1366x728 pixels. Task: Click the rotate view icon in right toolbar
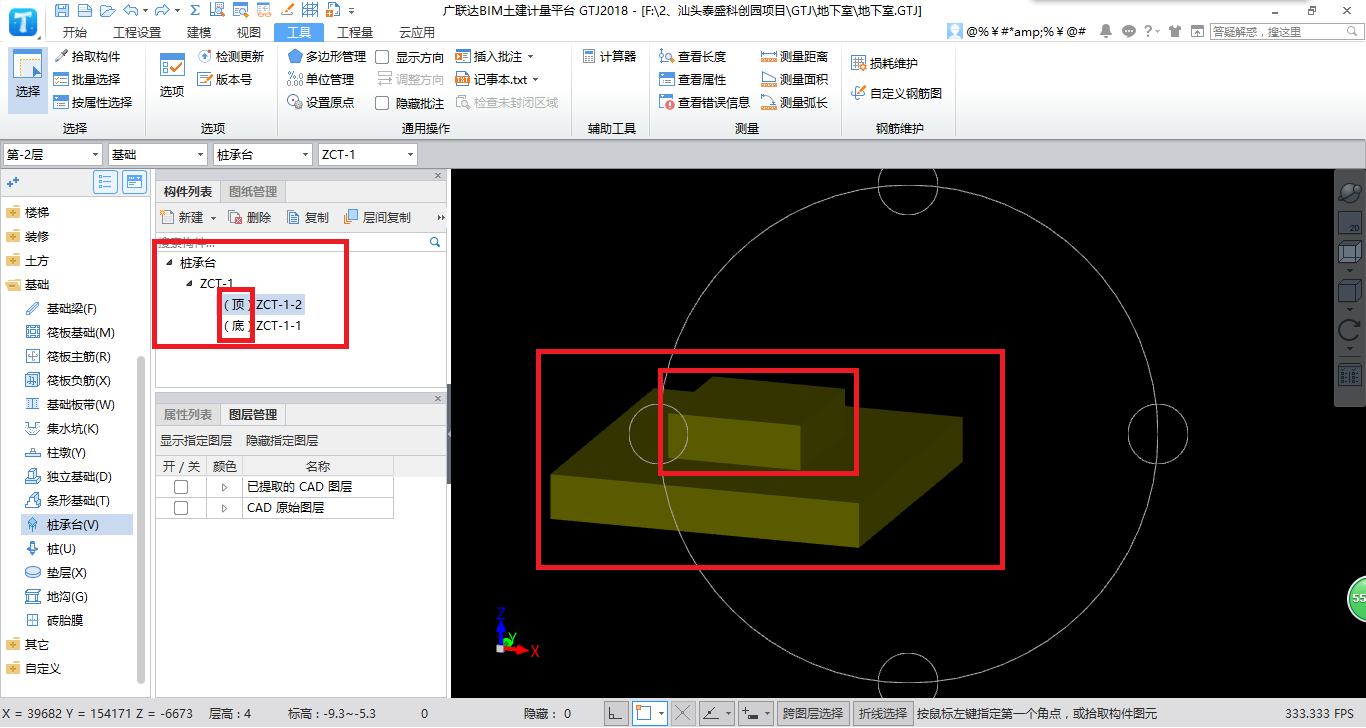pos(1349,329)
